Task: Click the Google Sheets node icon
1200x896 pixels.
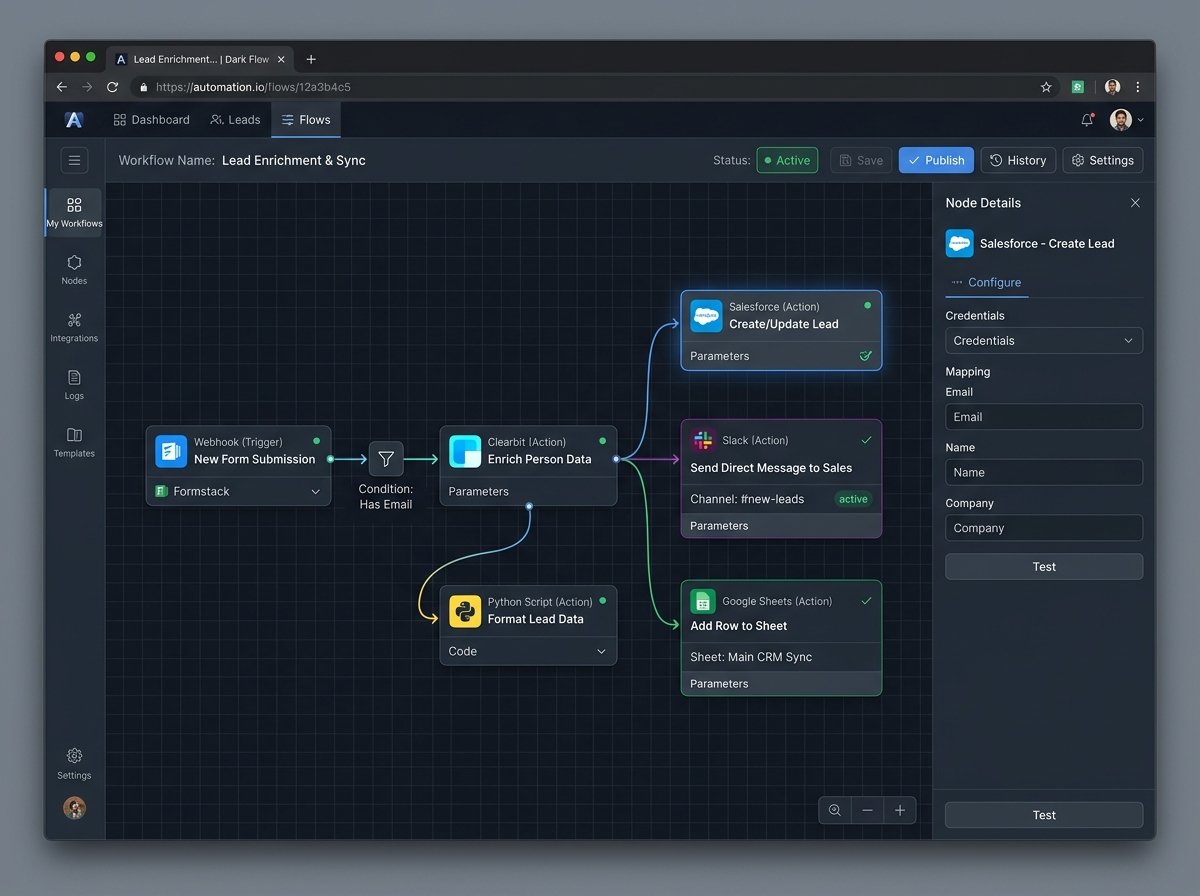Action: [x=703, y=601]
